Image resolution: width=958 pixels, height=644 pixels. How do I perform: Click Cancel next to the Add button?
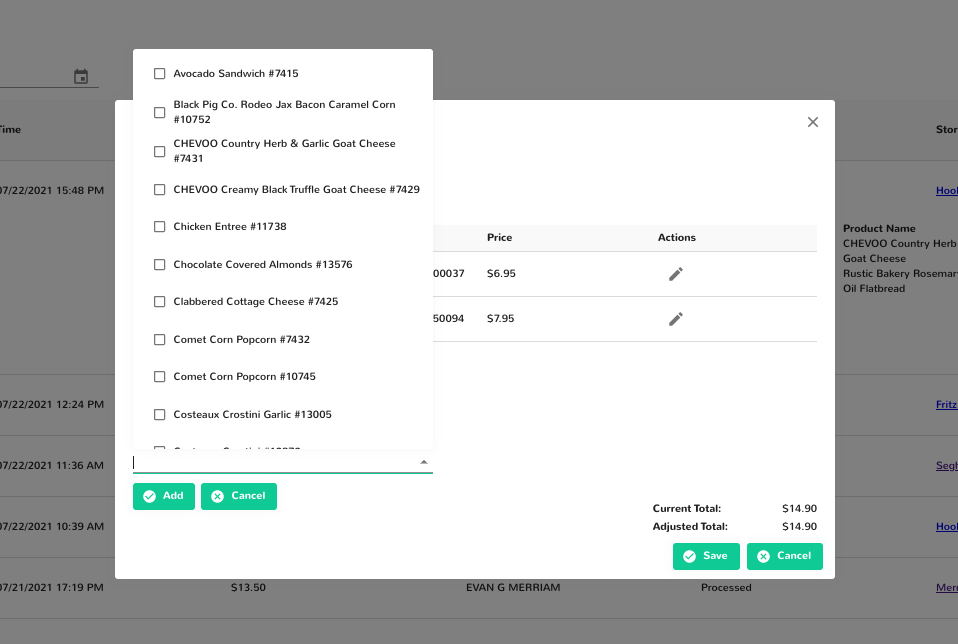[239, 496]
